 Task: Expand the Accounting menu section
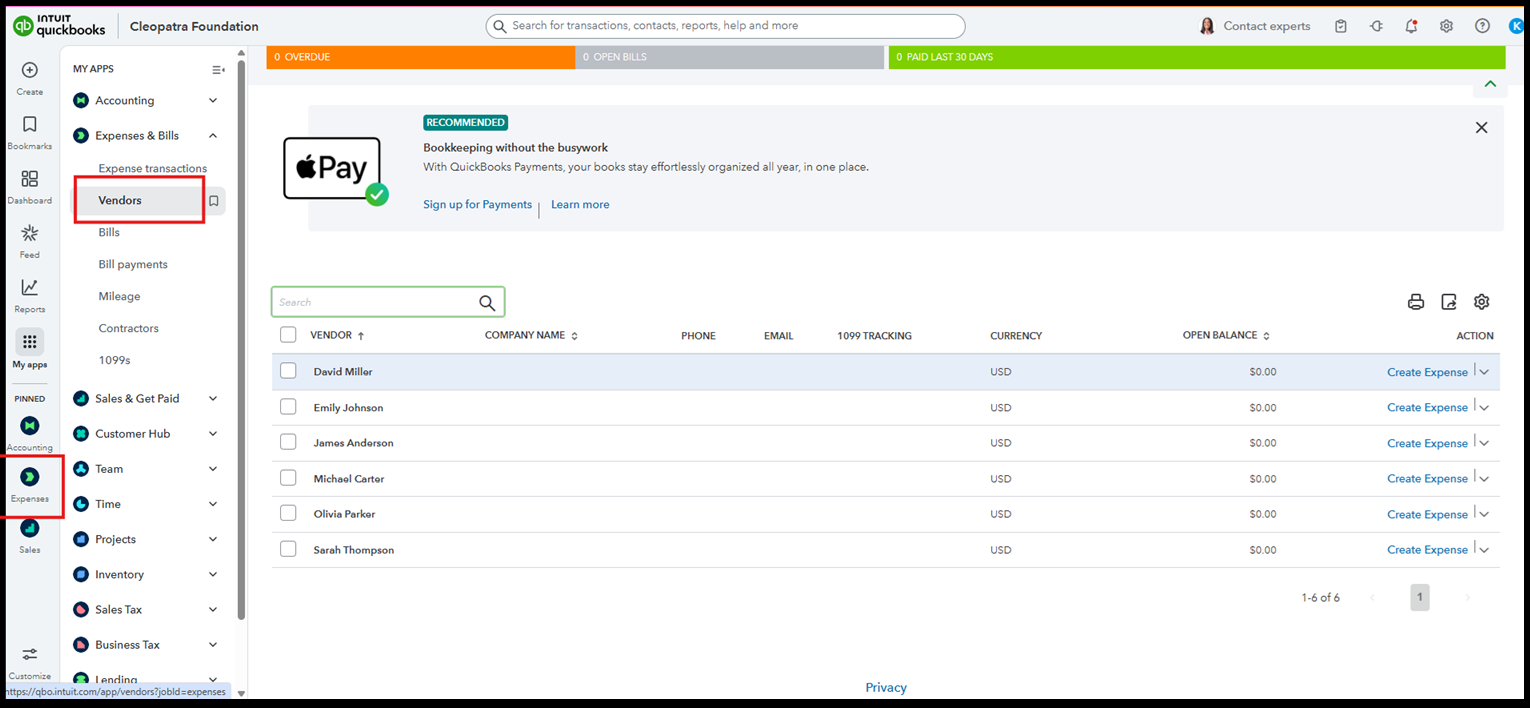(x=213, y=100)
